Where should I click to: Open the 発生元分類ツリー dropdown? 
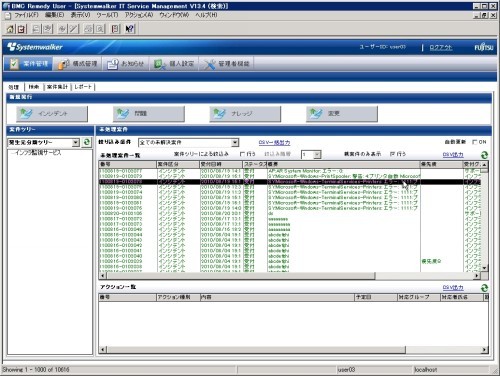[x=76, y=143]
